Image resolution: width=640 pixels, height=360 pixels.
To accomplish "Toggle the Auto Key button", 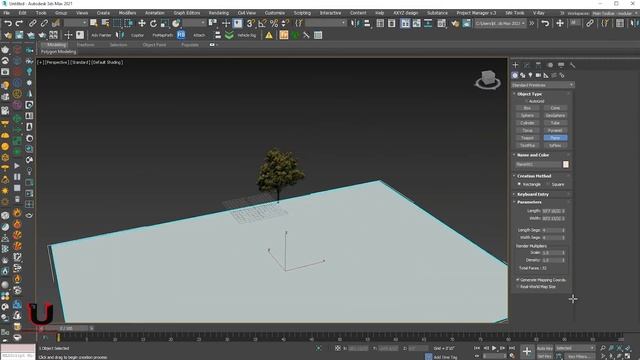I will click(x=544, y=348).
